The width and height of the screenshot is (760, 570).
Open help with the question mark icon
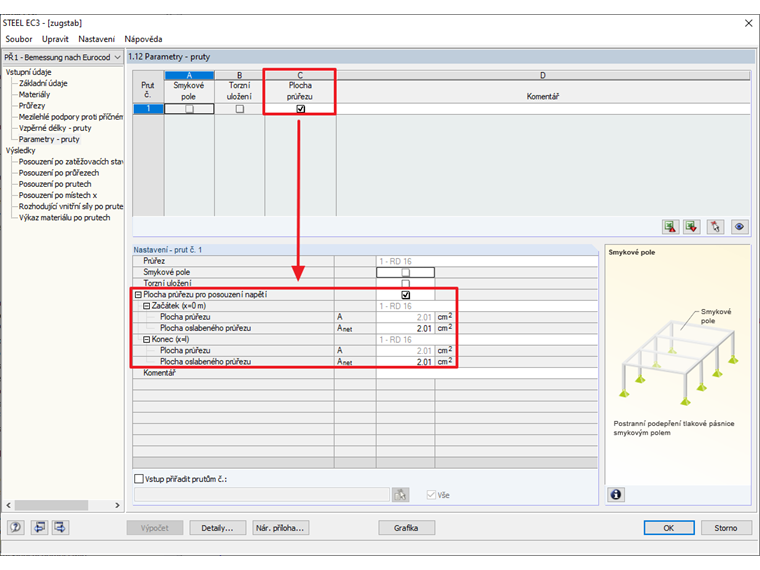16,527
